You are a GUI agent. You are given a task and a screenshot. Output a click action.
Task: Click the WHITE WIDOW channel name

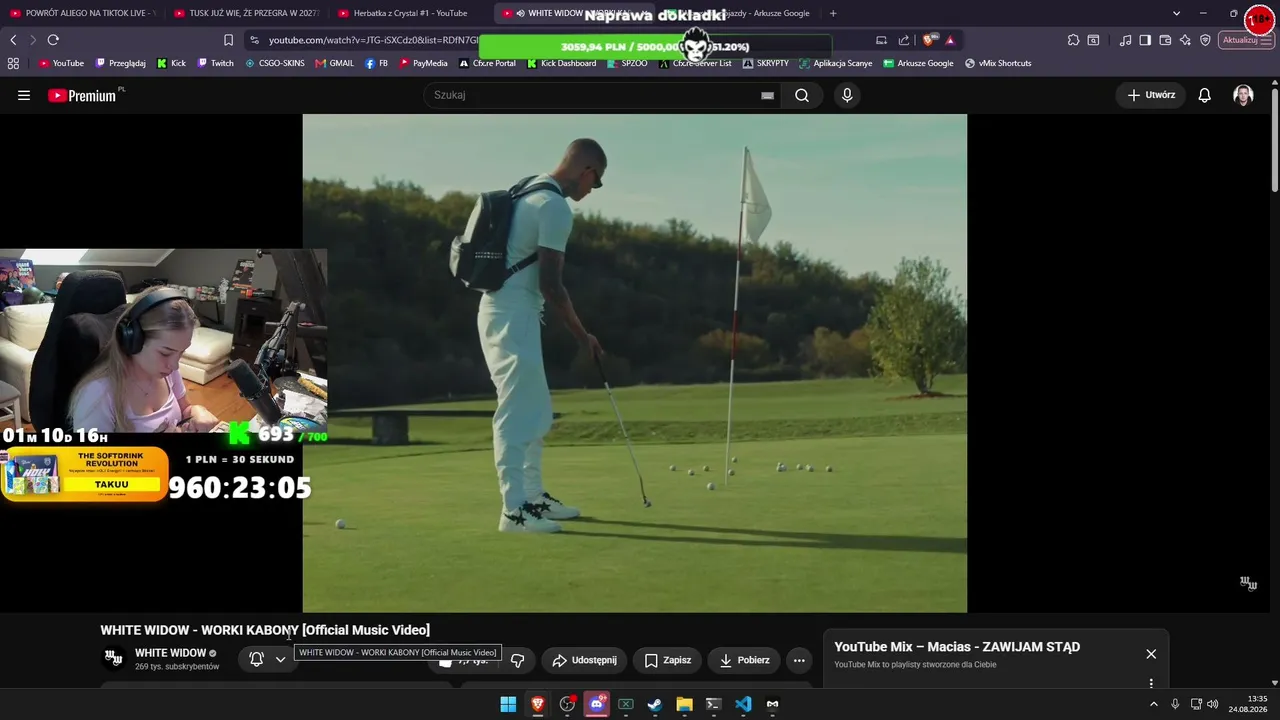170,653
